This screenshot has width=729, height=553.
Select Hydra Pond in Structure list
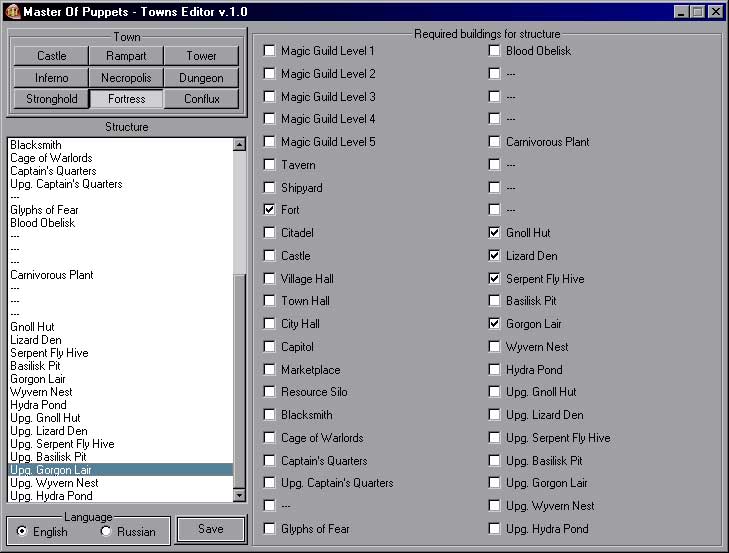120,405
